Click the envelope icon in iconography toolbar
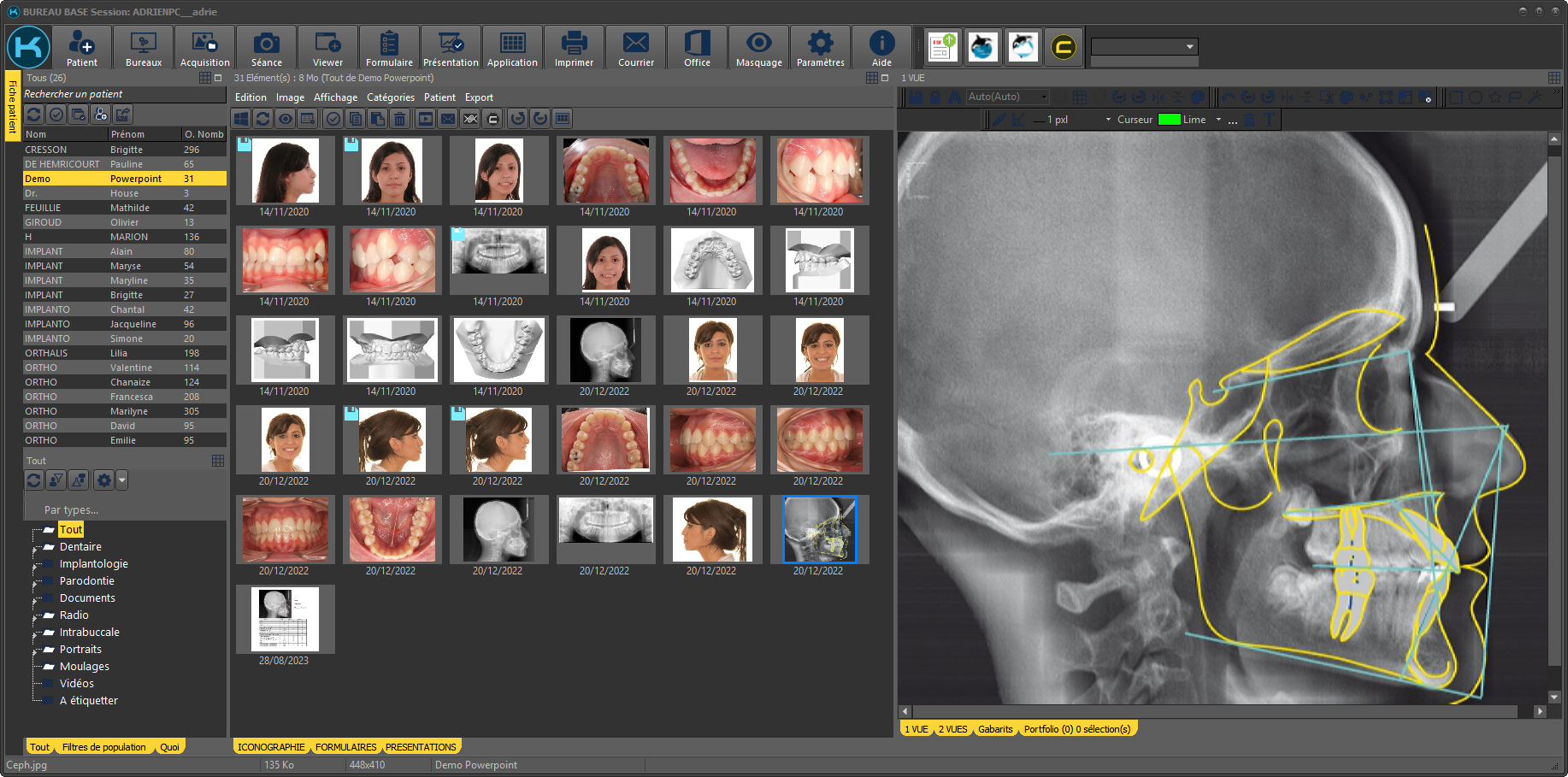1568x777 pixels. point(447,119)
